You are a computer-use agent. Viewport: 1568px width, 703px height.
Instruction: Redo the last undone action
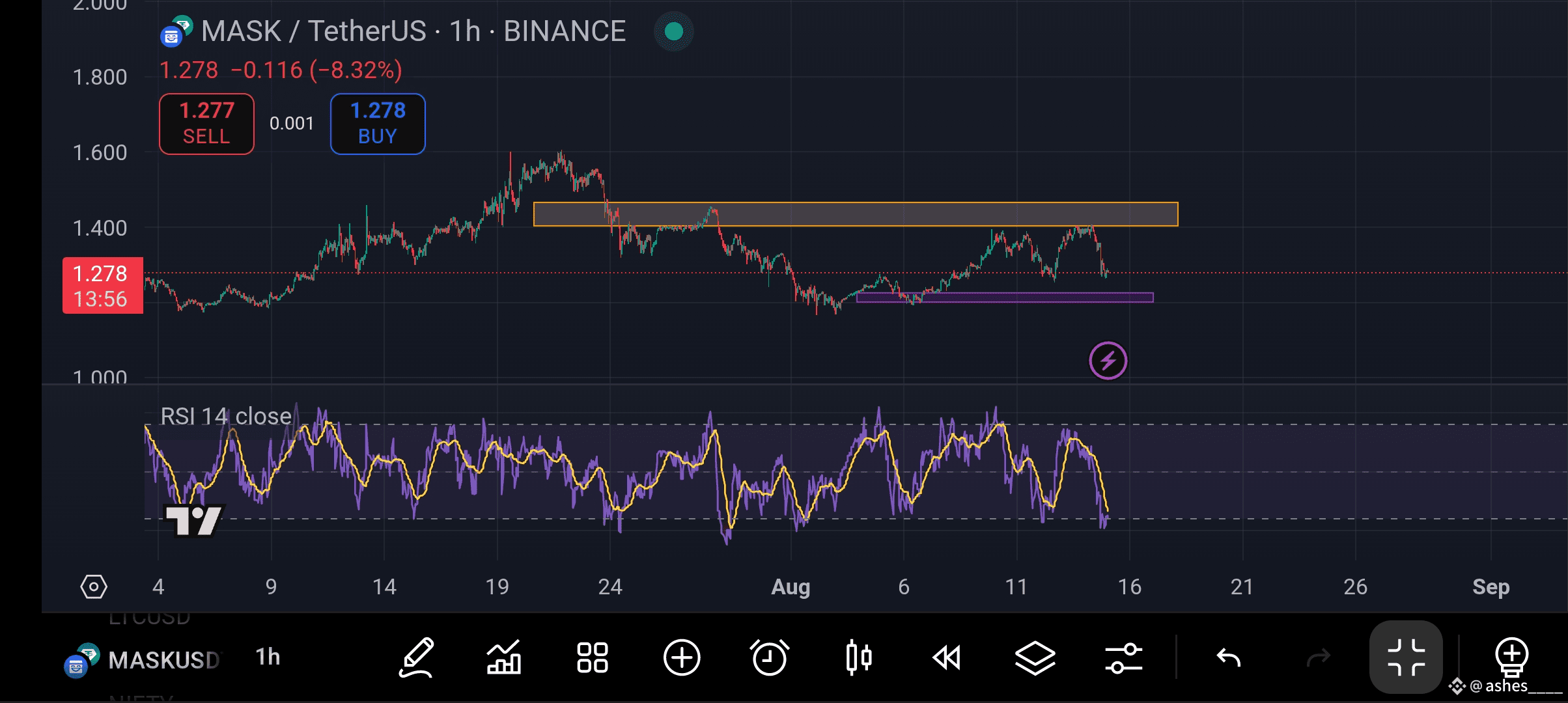pos(1319,658)
